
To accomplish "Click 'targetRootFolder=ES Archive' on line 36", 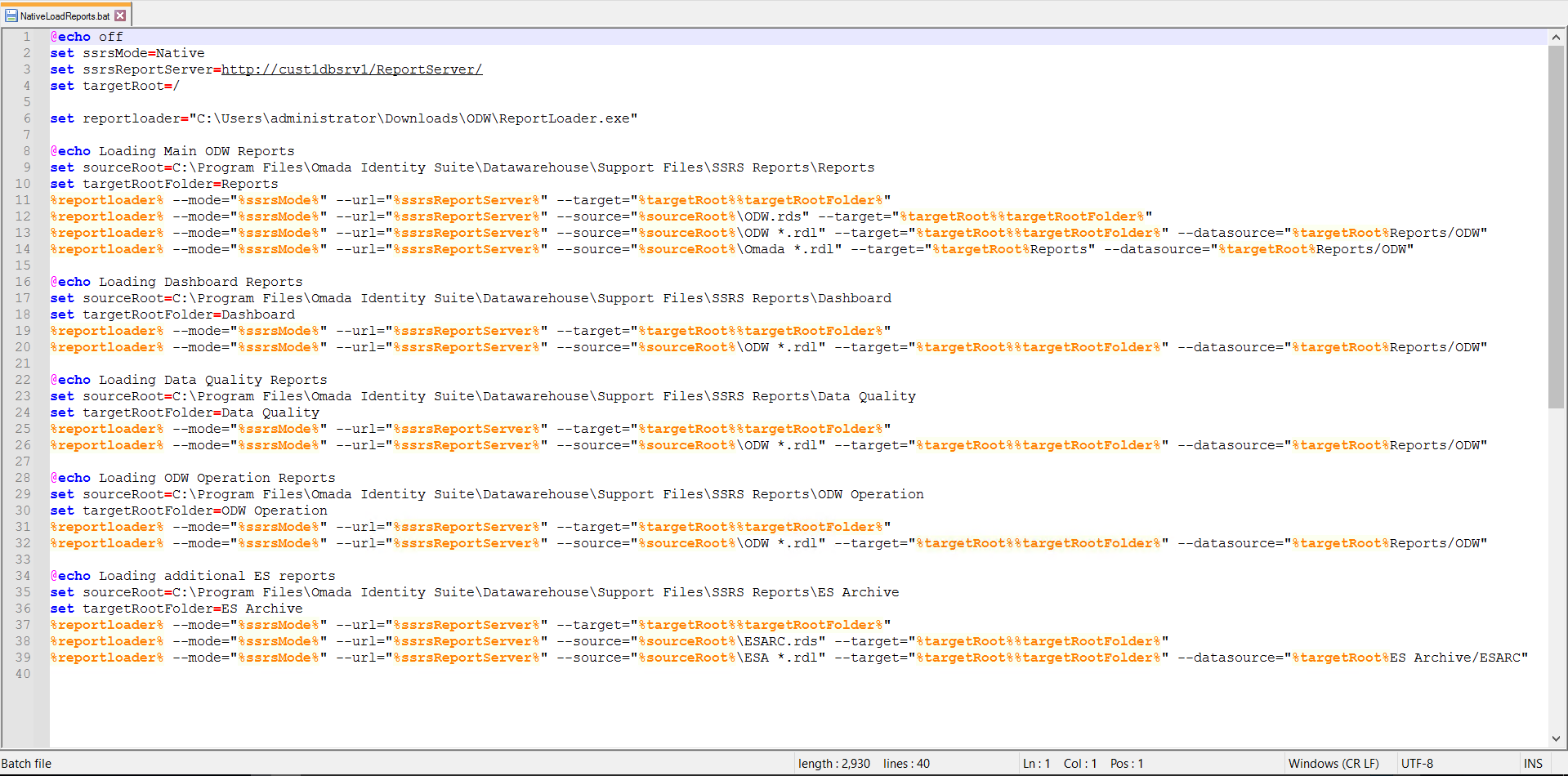I will [x=193, y=609].
